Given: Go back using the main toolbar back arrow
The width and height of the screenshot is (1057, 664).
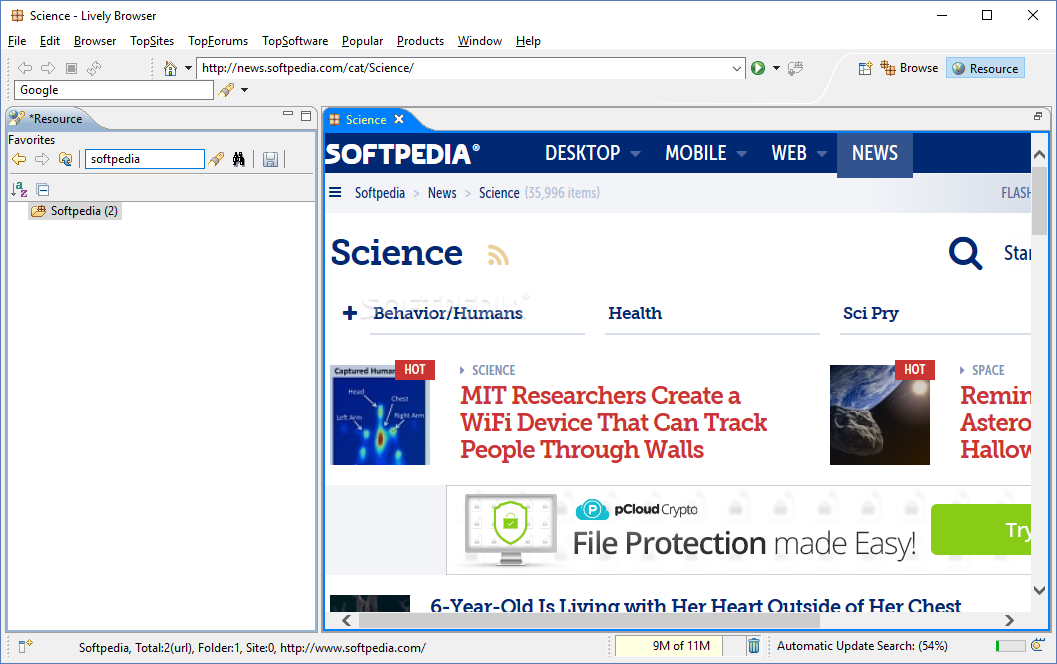Looking at the screenshot, I should click(x=25, y=68).
